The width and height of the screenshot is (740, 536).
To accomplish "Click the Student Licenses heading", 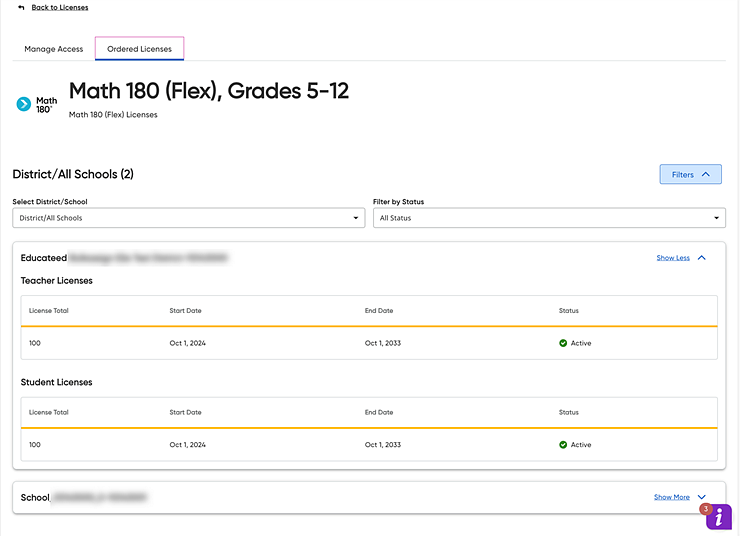I will click(57, 382).
